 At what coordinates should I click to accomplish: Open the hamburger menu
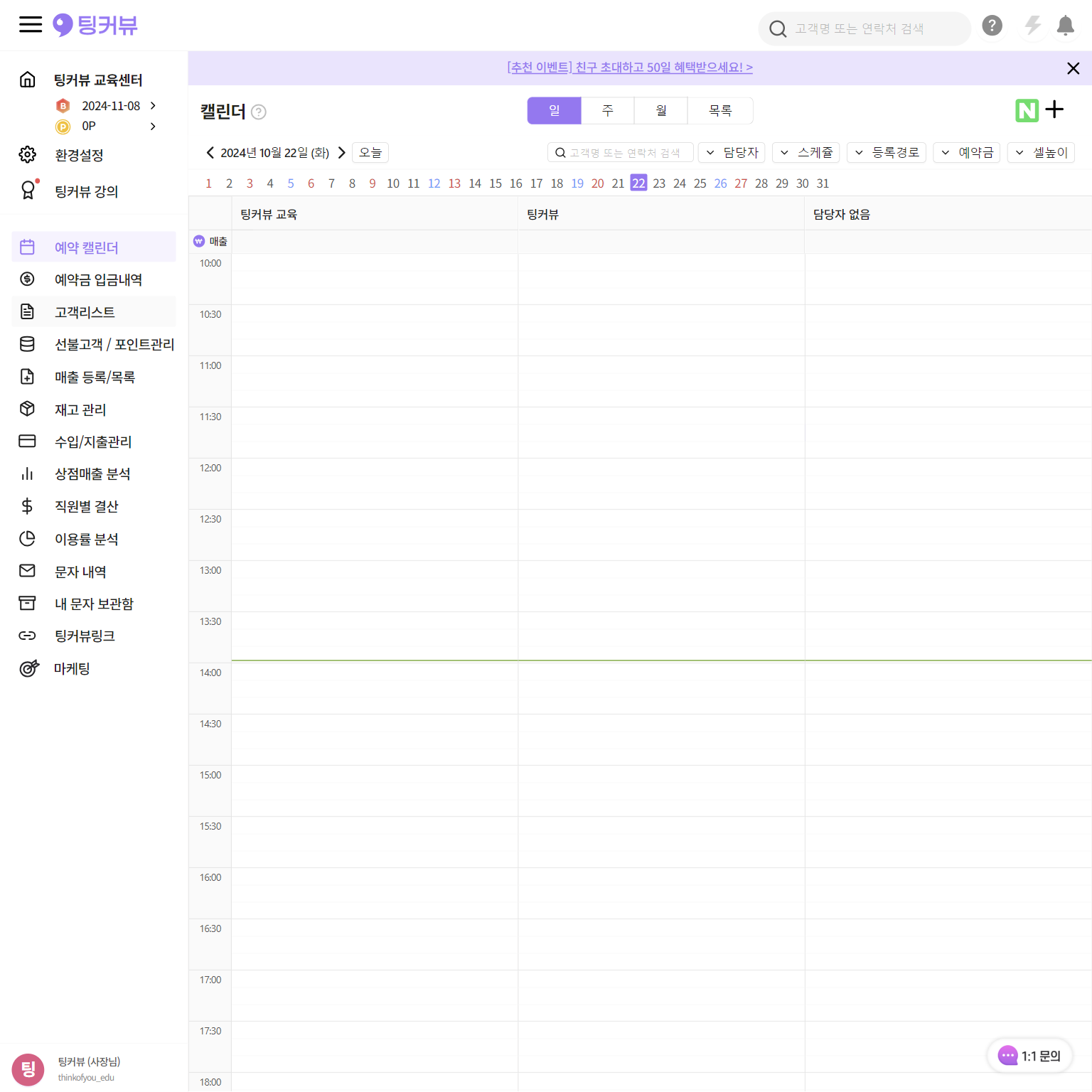click(31, 25)
